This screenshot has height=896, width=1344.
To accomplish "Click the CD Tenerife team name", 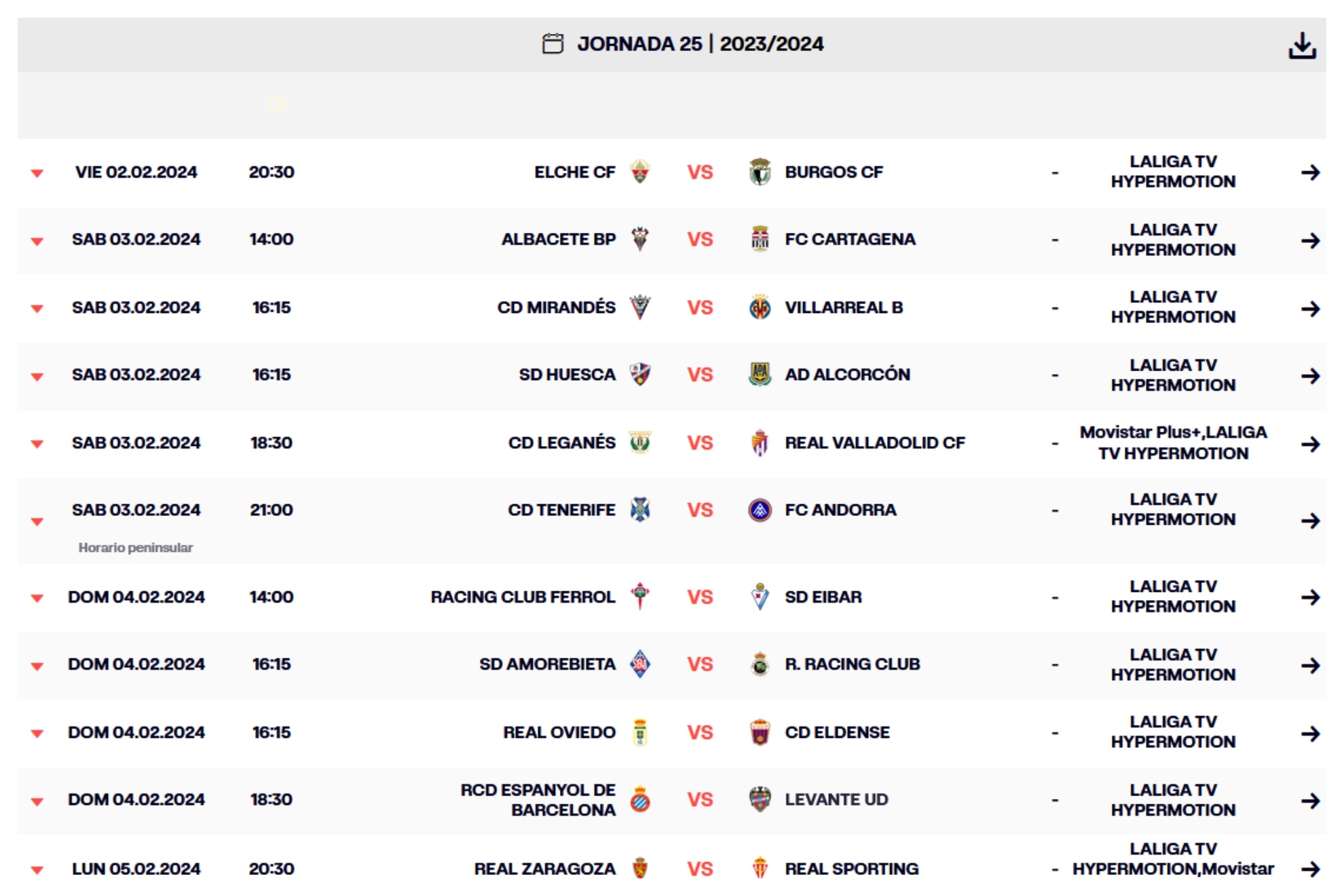I will (561, 510).
